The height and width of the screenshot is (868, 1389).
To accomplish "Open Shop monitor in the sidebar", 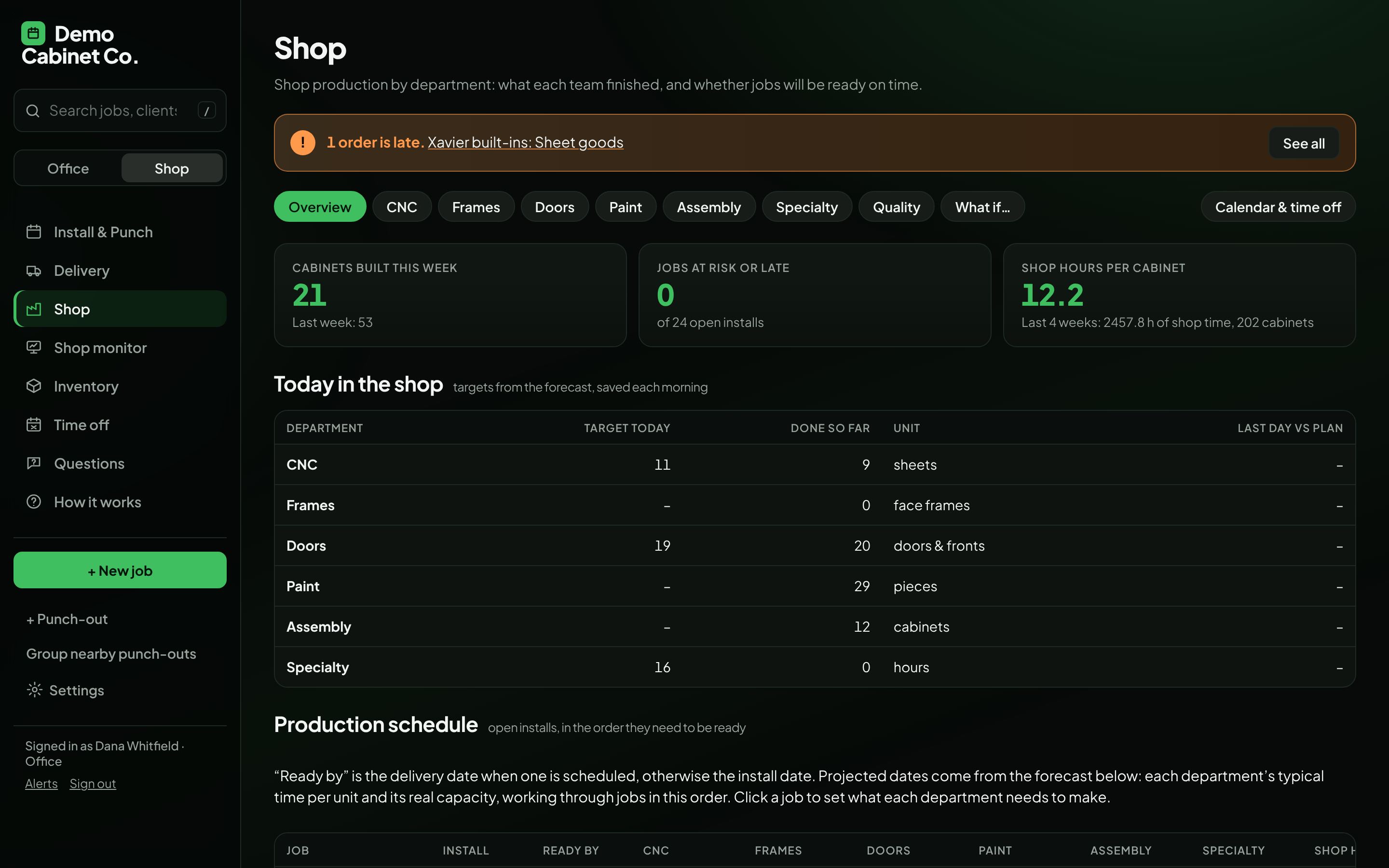I will point(120,347).
